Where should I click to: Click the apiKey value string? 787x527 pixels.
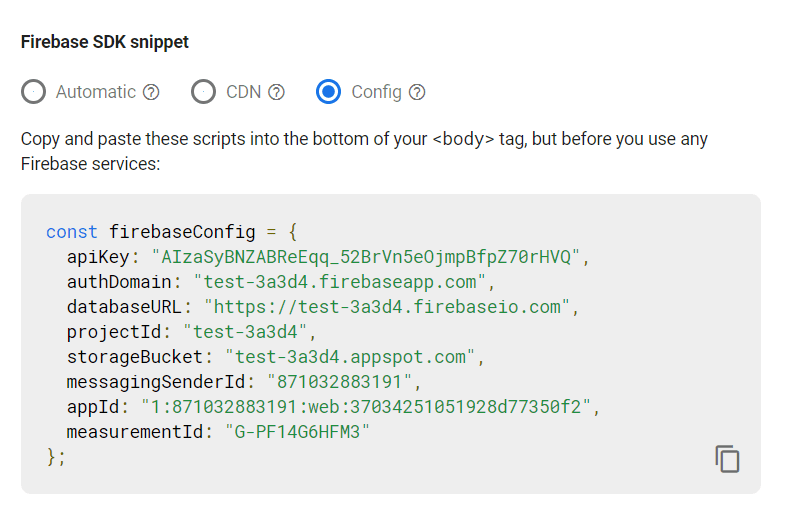tap(365, 256)
